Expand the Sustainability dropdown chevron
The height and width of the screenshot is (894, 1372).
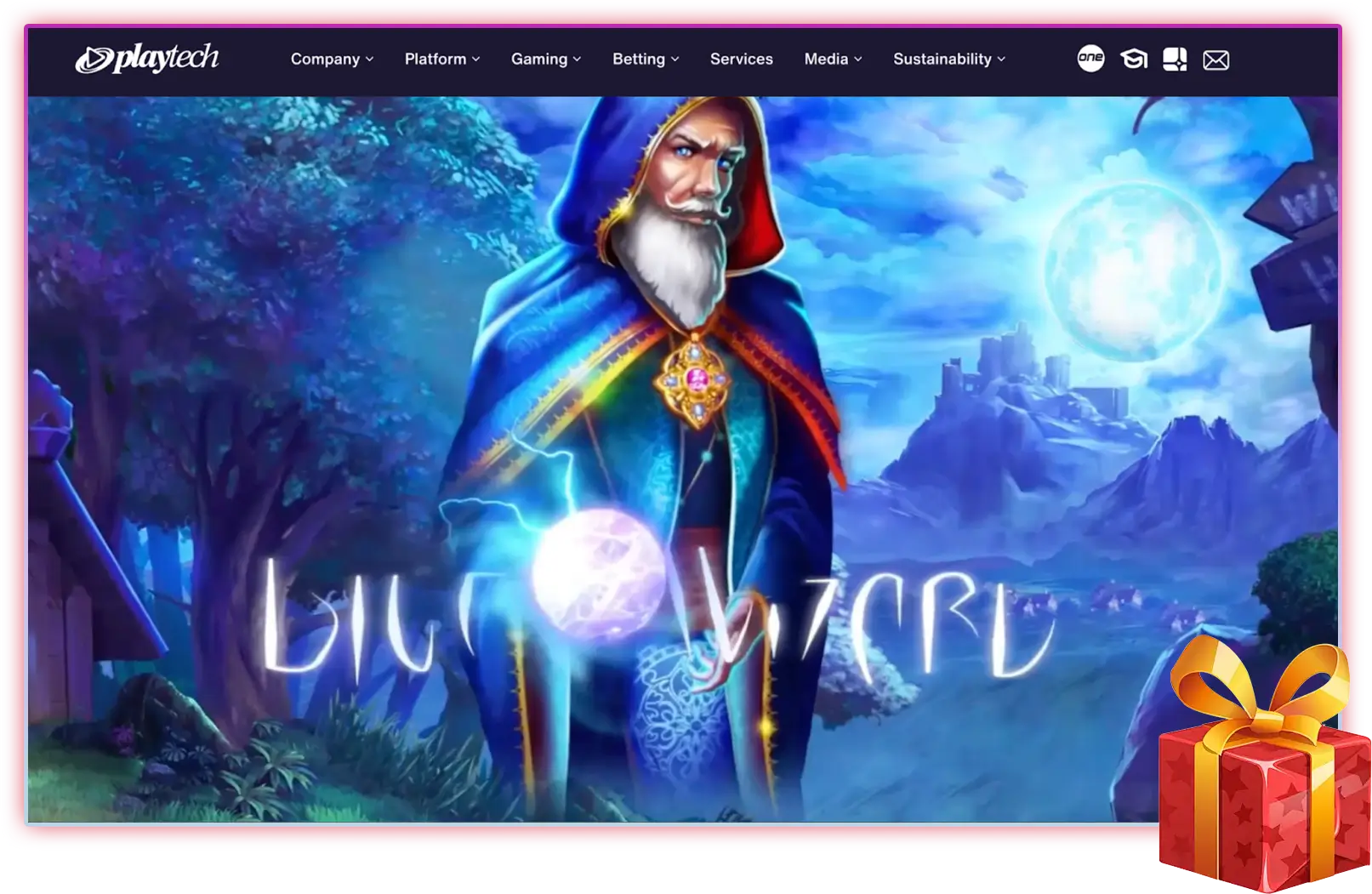coord(1001,60)
